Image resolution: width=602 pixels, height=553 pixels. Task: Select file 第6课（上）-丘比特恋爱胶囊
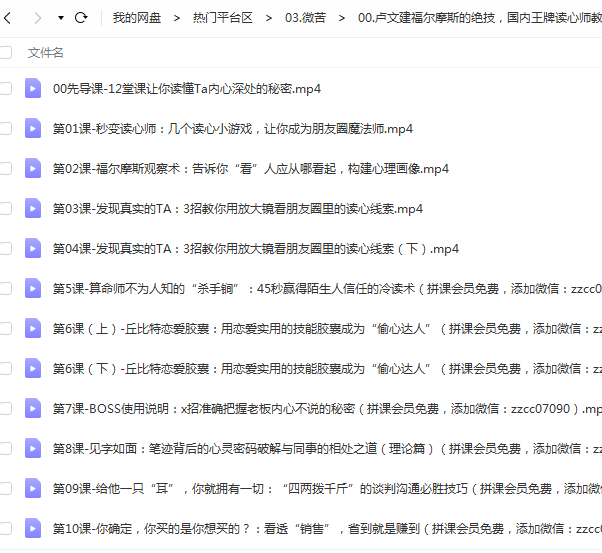327,329
